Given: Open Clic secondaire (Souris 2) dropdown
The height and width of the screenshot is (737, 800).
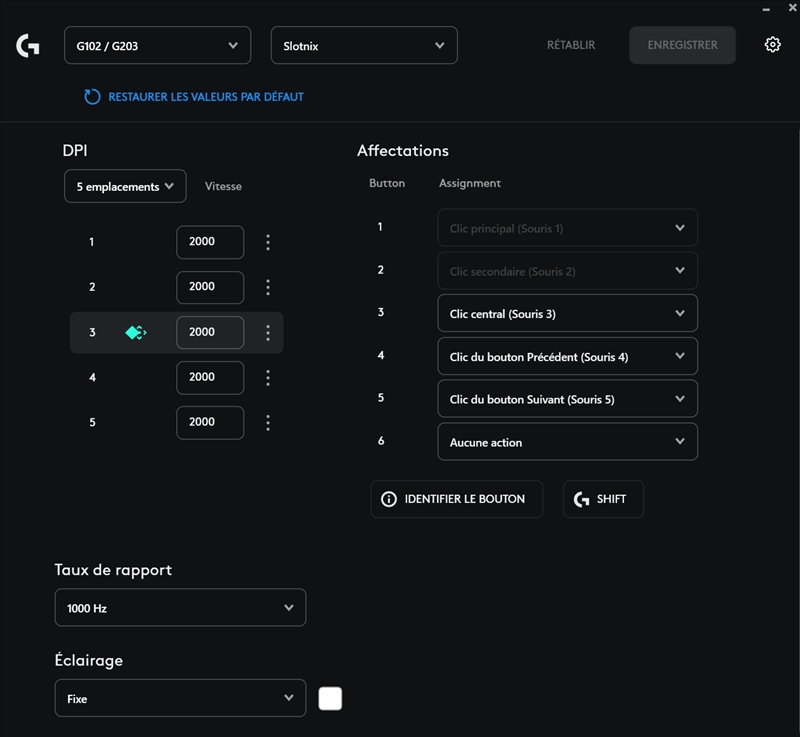Looking at the screenshot, I should (567, 271).
